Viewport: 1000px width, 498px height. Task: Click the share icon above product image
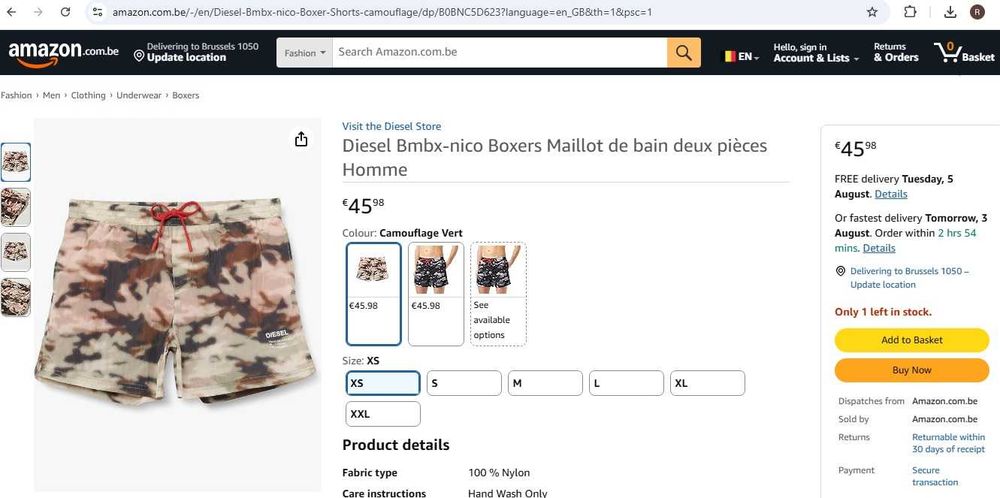(x=301, y=139)
